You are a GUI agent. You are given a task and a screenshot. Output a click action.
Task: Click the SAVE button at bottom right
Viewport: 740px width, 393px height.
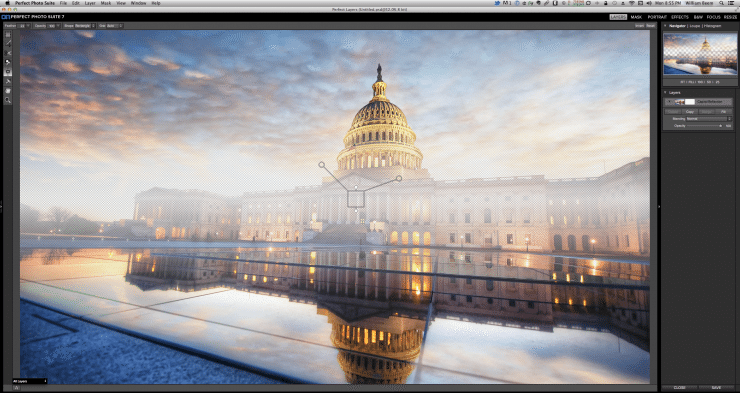[716, 388]
